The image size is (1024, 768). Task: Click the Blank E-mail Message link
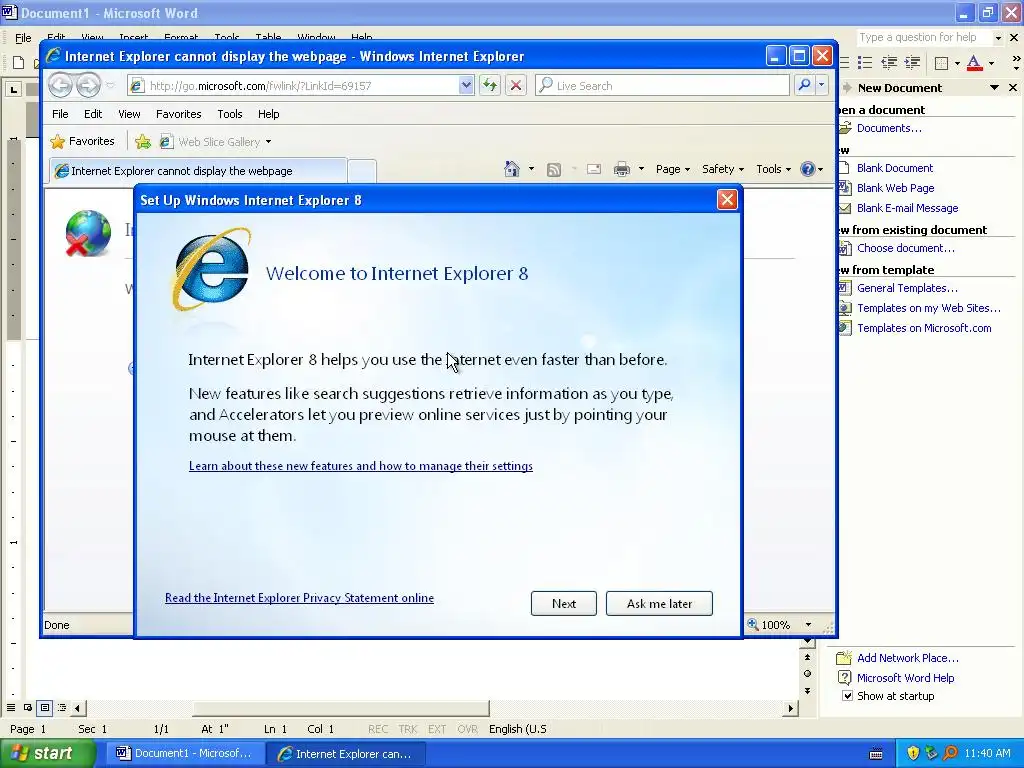[x=907, y=208]
